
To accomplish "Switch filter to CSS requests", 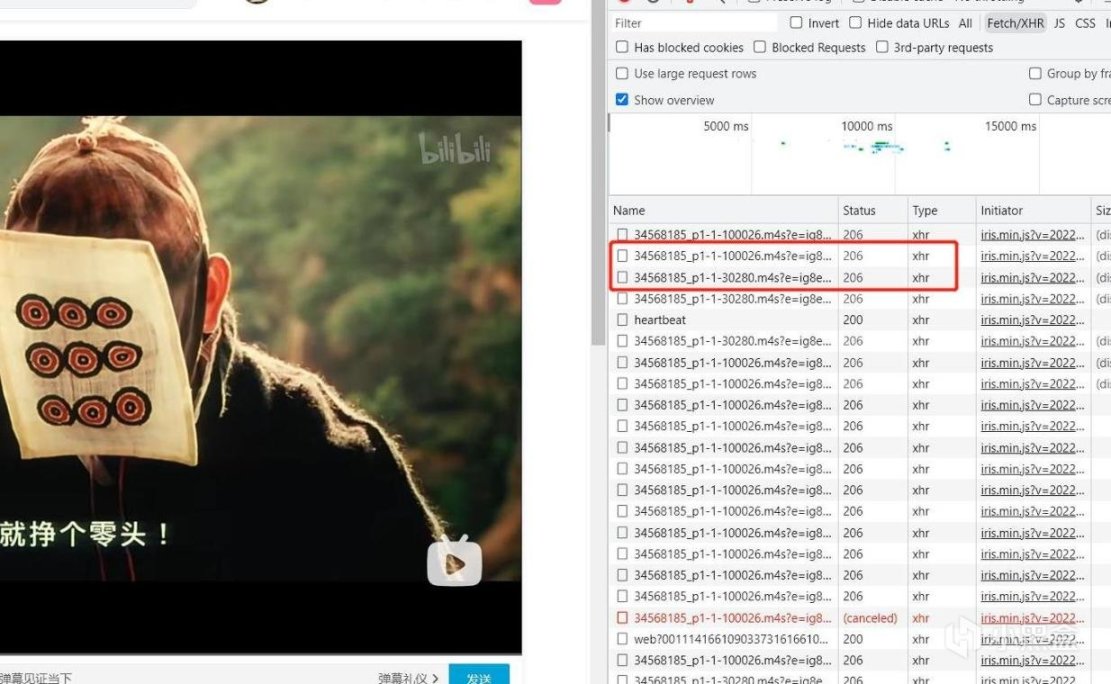I will tap(1085, 23).
